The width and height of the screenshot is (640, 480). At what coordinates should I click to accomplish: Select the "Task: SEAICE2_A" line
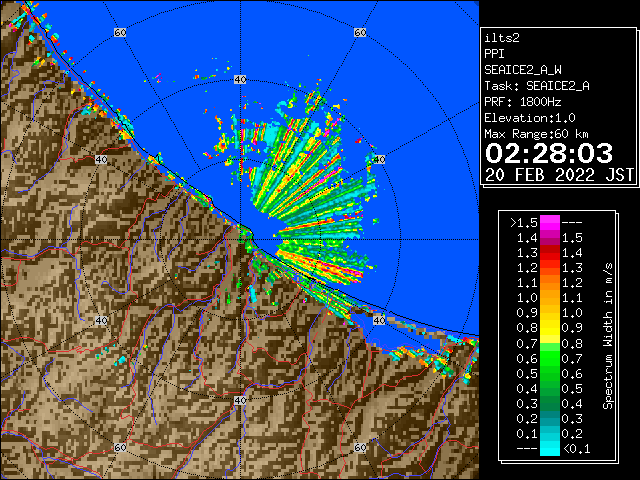tap(537, 86)
